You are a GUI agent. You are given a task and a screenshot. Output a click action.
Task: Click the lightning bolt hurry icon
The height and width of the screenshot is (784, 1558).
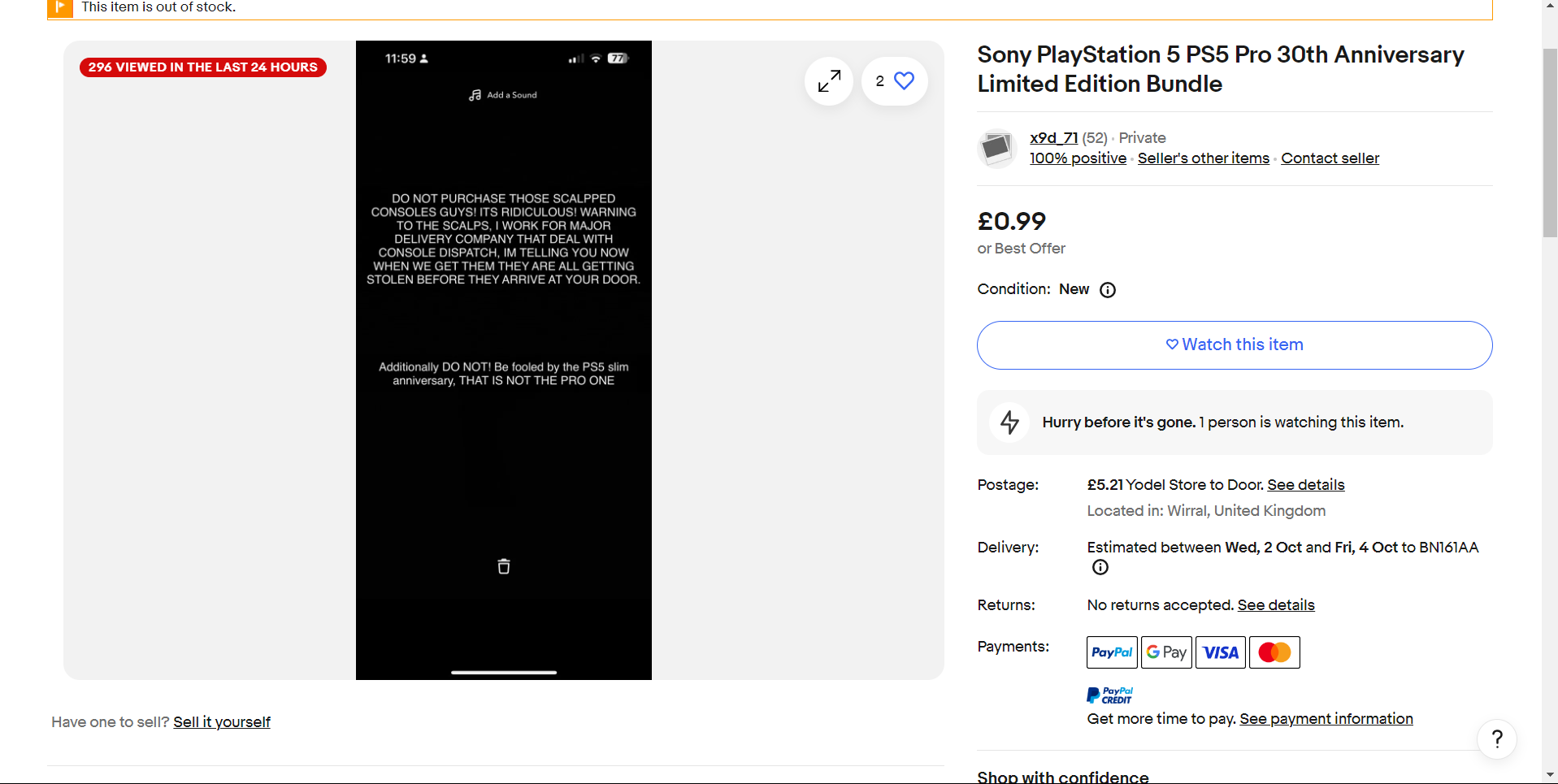(1009, 422)
